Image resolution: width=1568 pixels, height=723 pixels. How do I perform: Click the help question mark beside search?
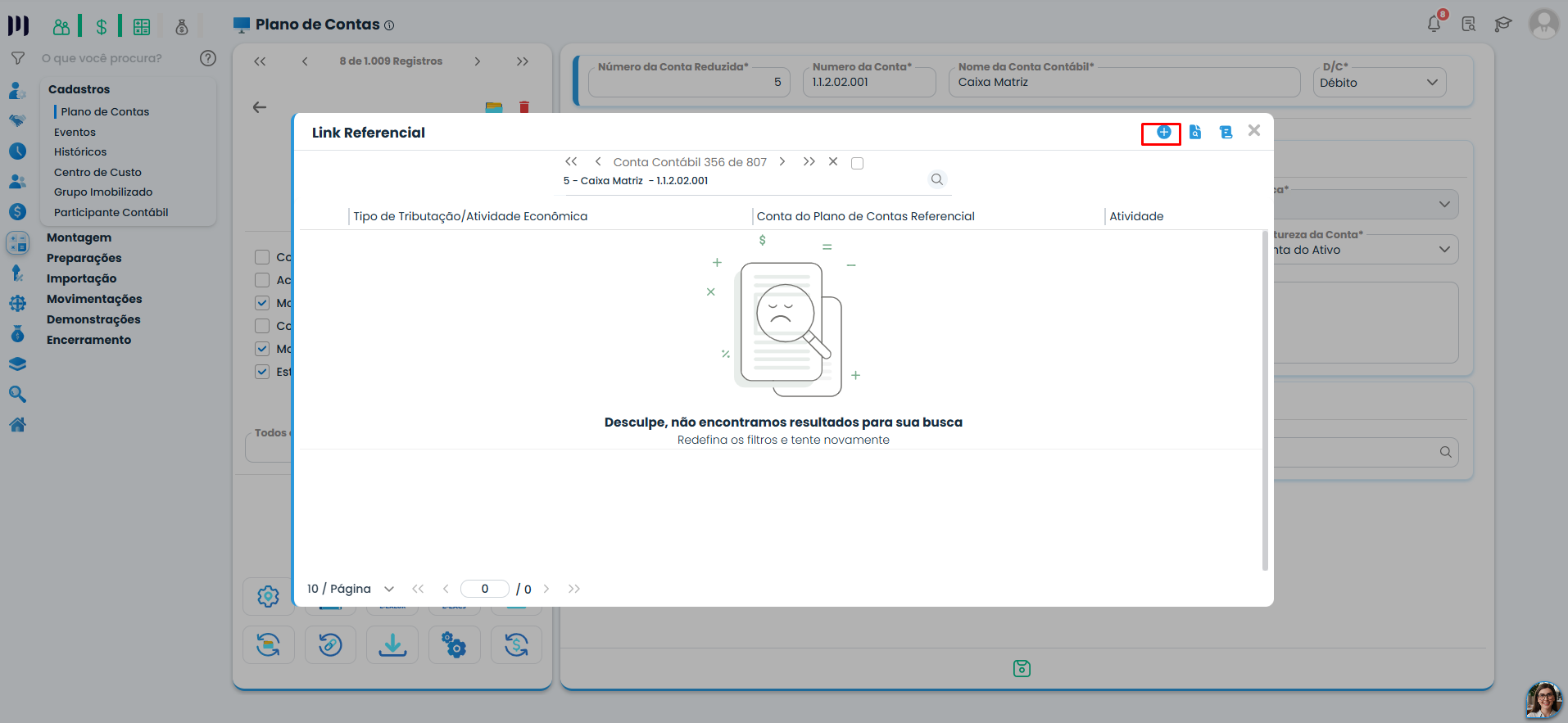coord(208,58)
